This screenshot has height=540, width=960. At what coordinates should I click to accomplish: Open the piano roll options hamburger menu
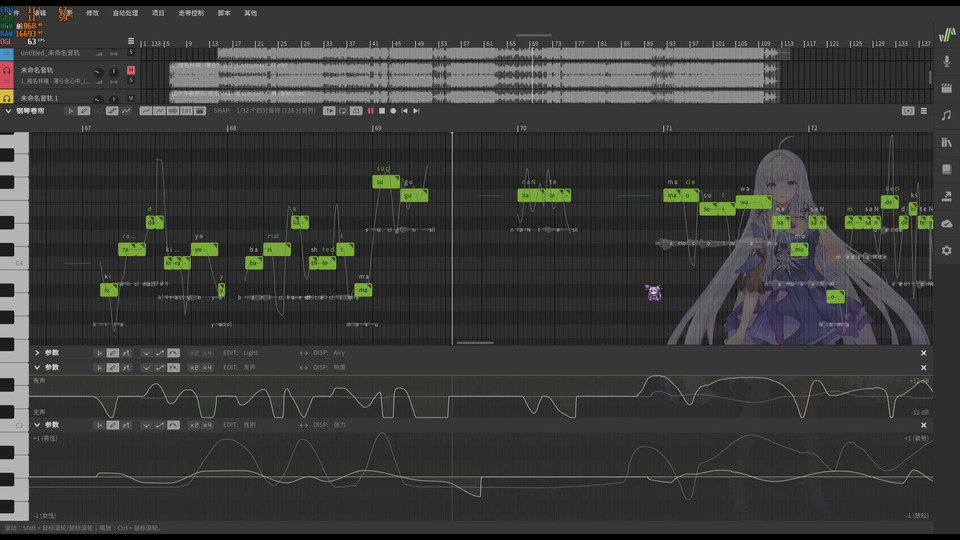(x=924, y=111)
